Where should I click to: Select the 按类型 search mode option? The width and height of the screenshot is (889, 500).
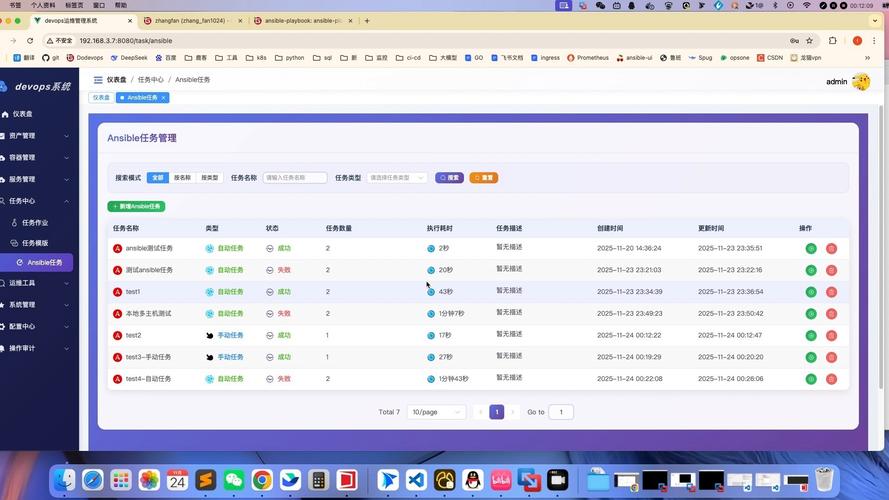(209, 178)
